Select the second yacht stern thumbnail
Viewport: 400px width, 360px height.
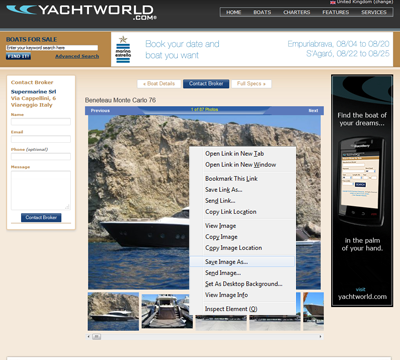tap(167, 311)
